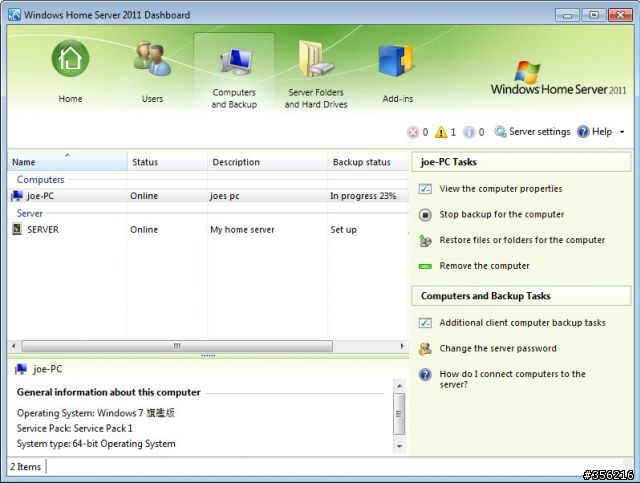Choose Remove the computer

(x=484, y=266)
